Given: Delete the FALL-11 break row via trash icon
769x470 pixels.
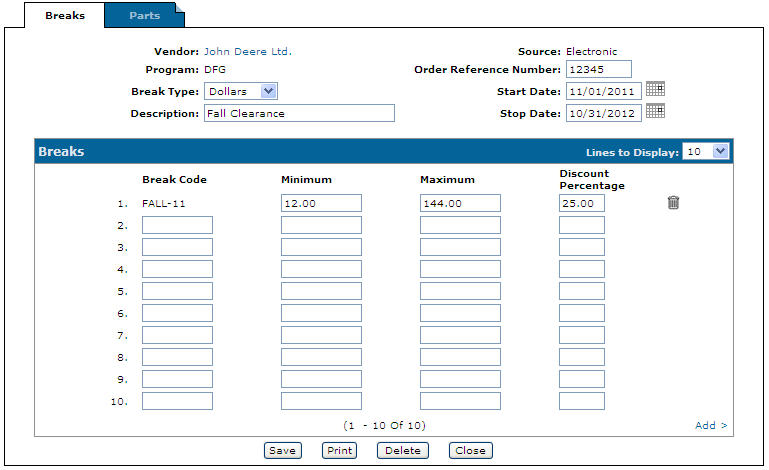Looking at the screenshot, I should 673,202.
